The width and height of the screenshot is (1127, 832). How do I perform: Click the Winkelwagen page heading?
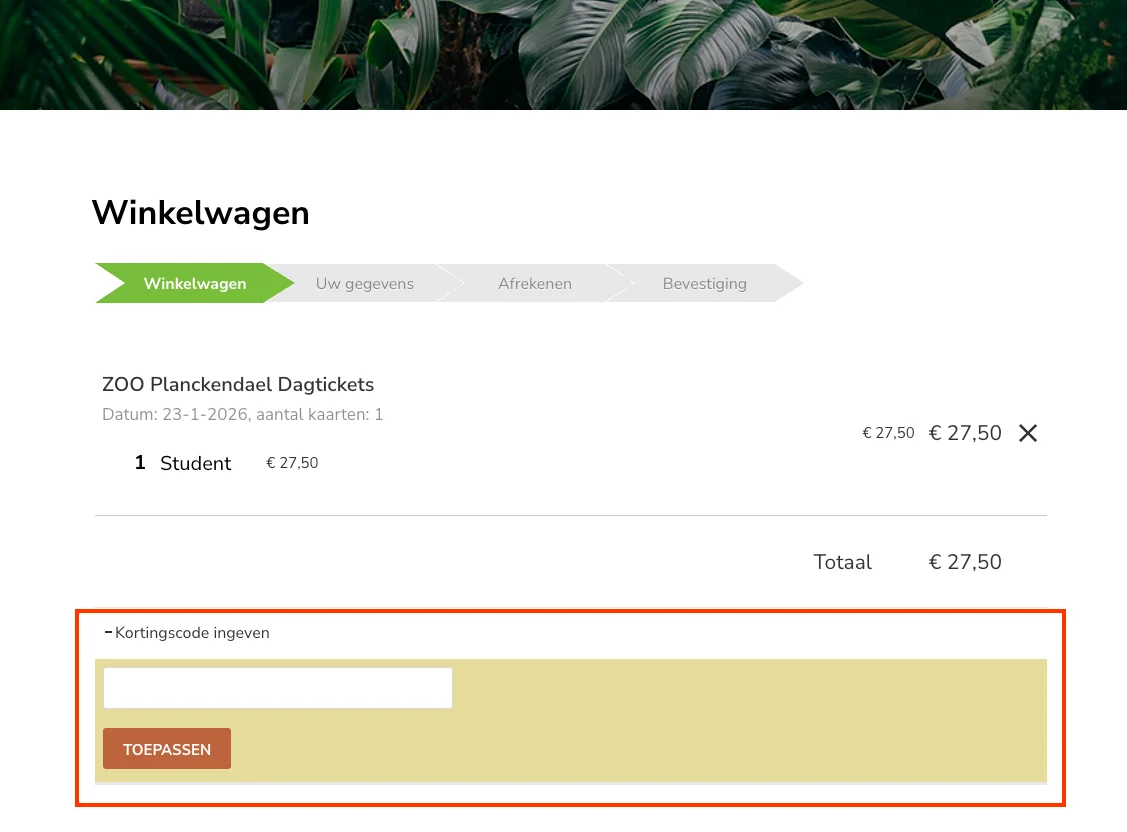coord(200,213)
